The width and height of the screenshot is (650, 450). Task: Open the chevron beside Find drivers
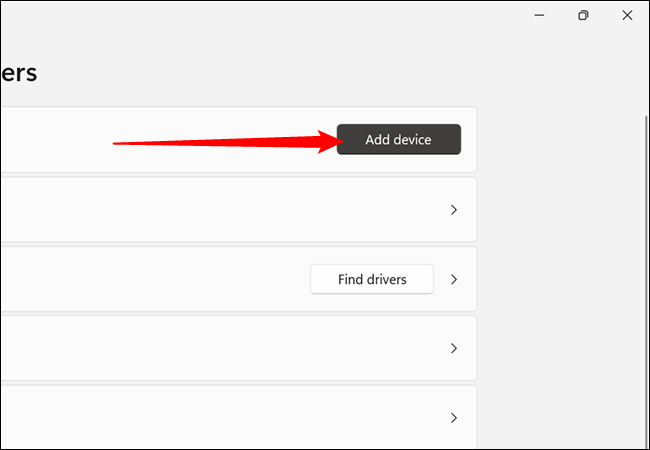[453, 279]
